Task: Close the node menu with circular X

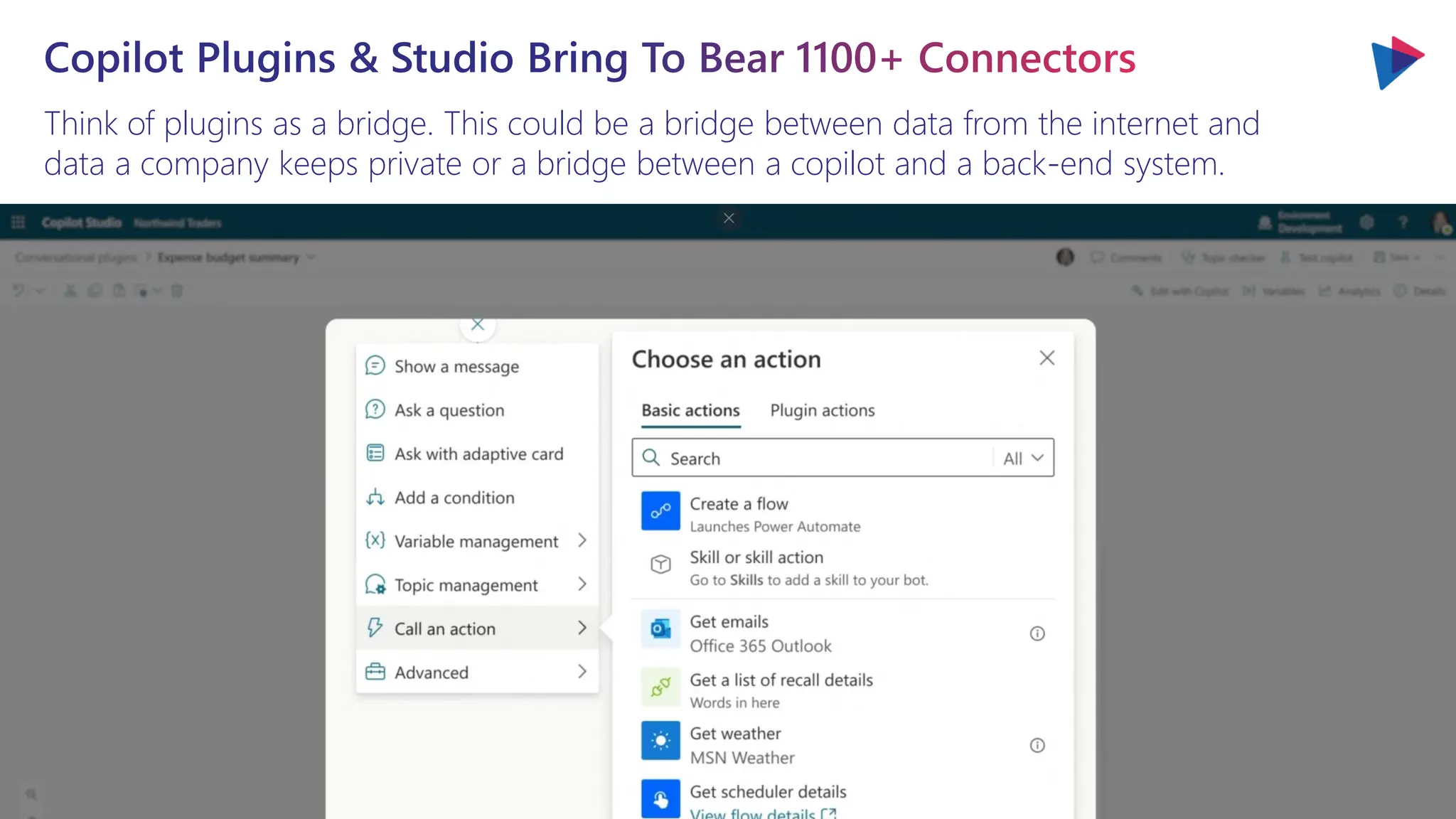Action: point(478,326)
